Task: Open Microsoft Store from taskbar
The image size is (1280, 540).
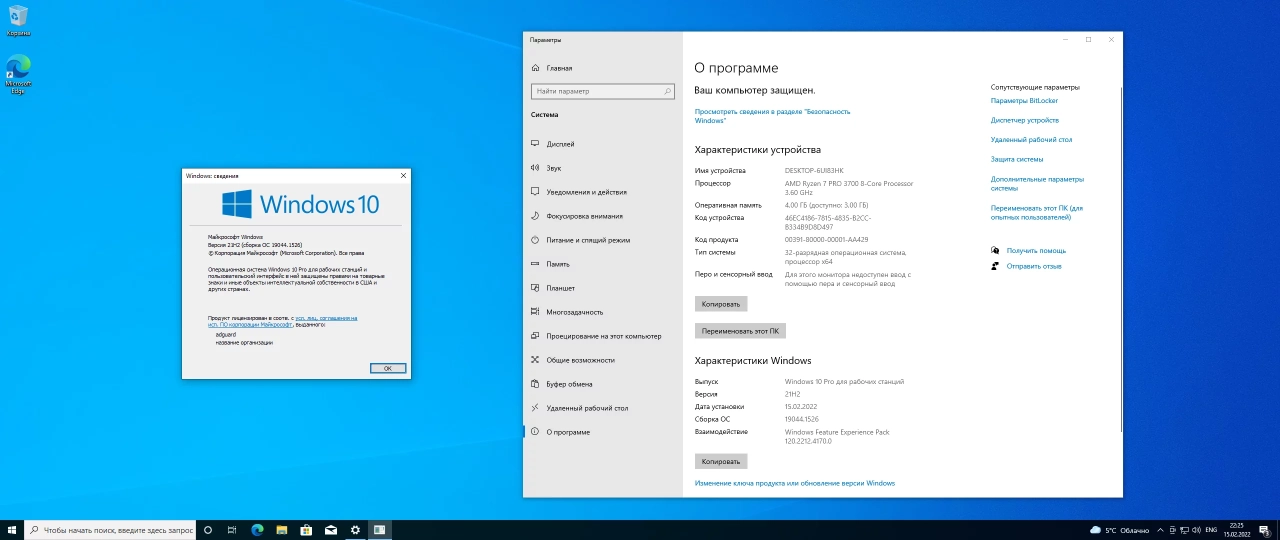Action: (306, 530)
